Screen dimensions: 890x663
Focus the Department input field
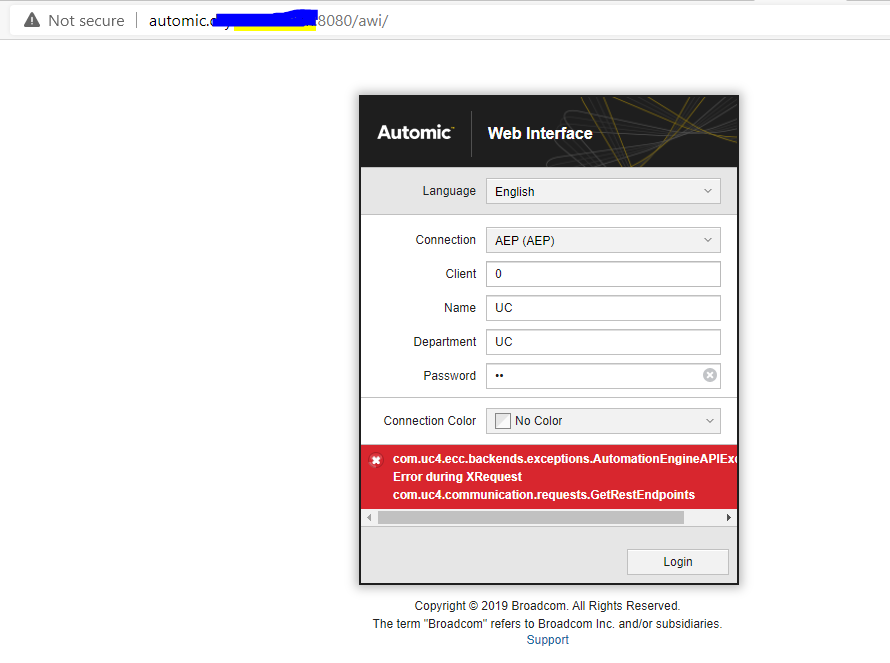tap(590, 341)
